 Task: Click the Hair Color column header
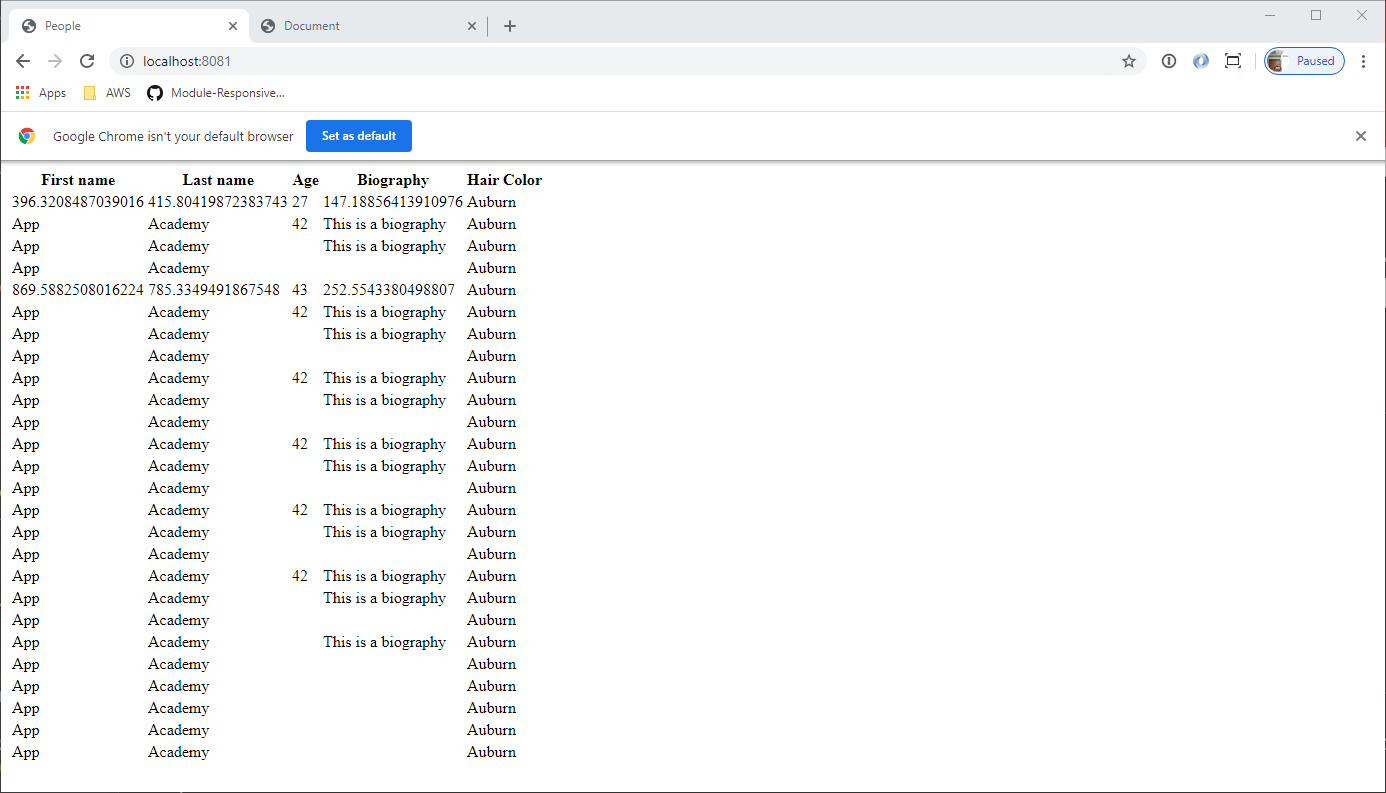point(504,180)
